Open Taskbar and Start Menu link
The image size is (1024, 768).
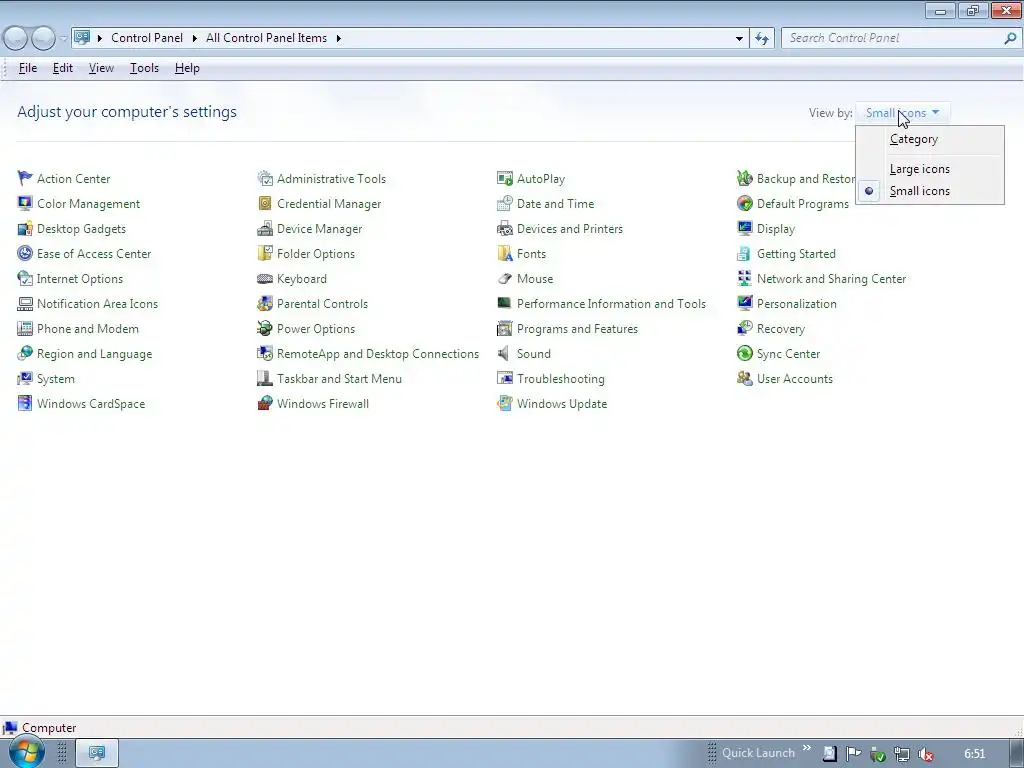tap(339, 379)
